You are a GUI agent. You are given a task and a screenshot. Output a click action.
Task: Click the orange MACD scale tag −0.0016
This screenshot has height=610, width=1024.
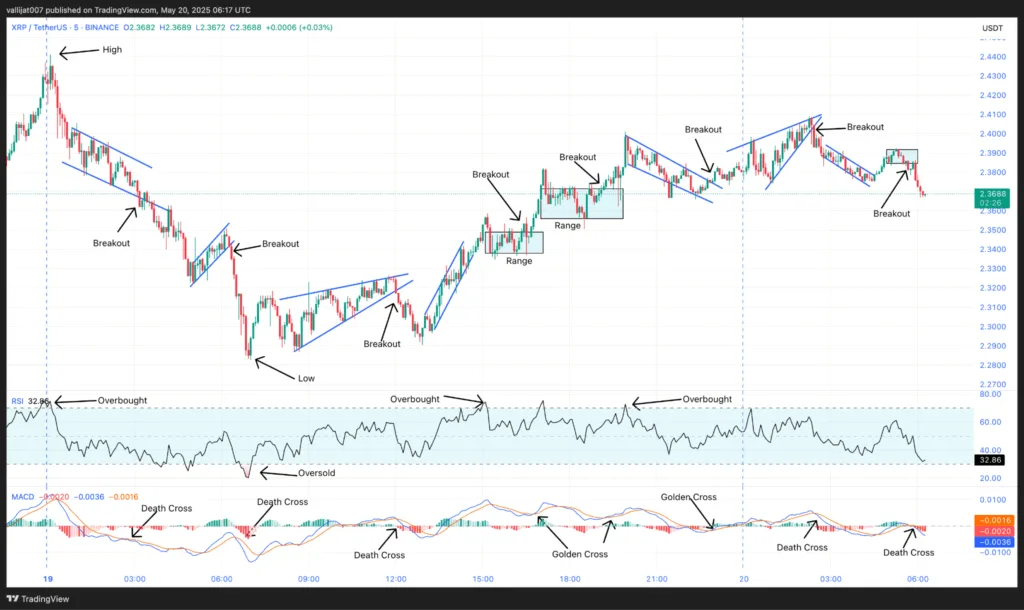tap(993, 521)
